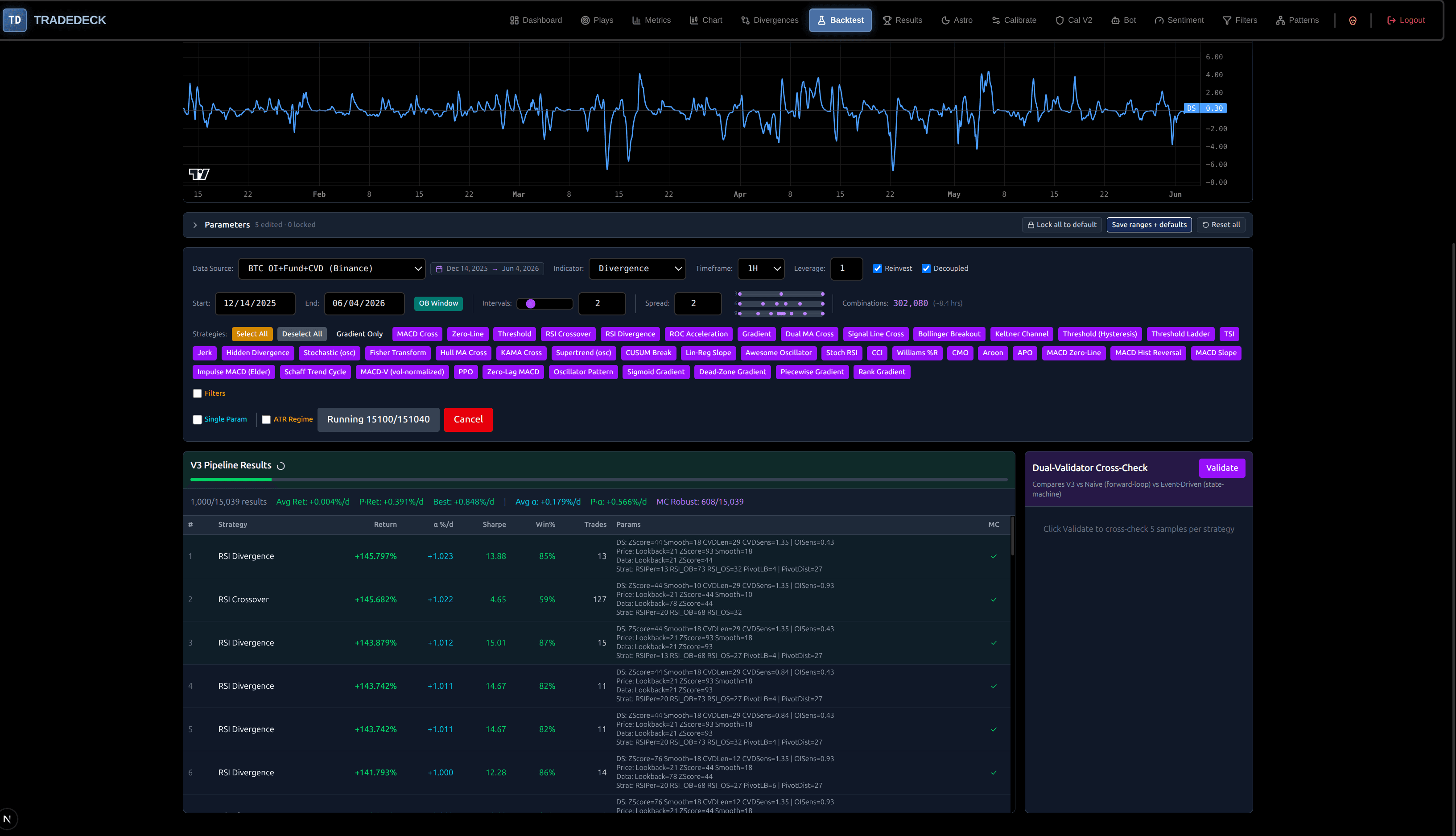Focus the Start date field
Viewport: 1456px width, 836px height.
coord(255,304)
